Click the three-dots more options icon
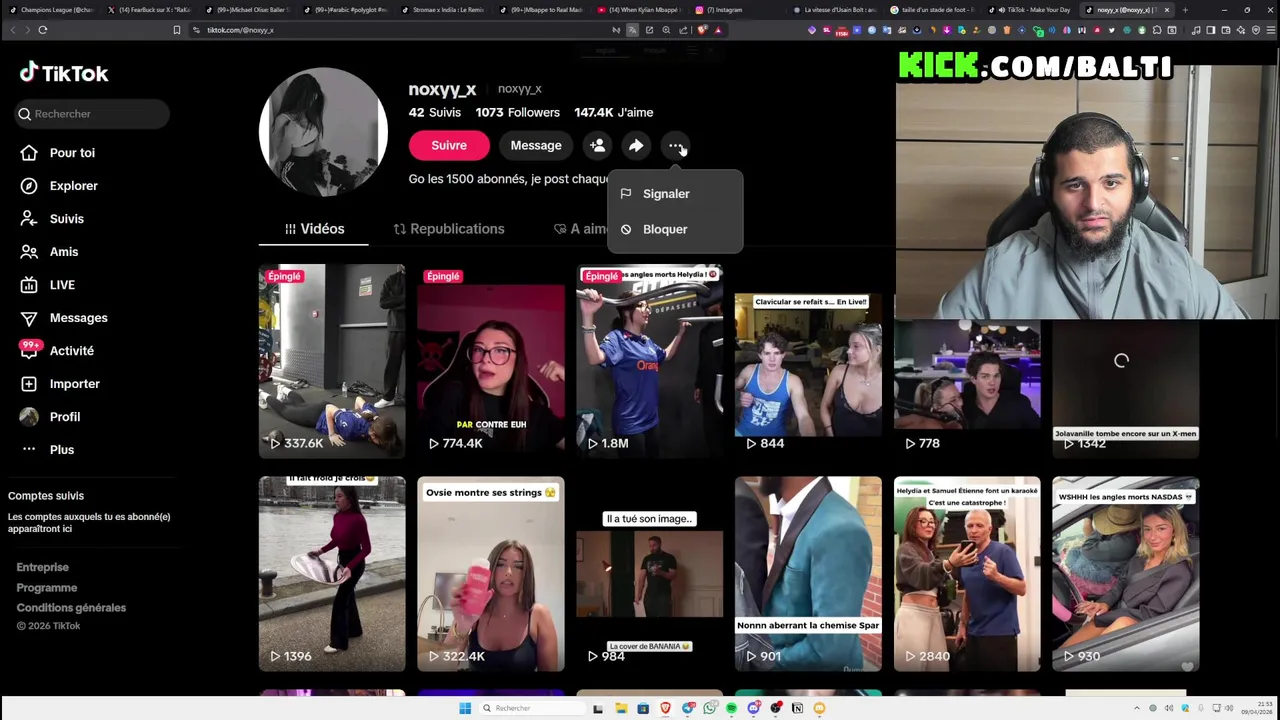The image size is (1280, 720). [676, 146]
